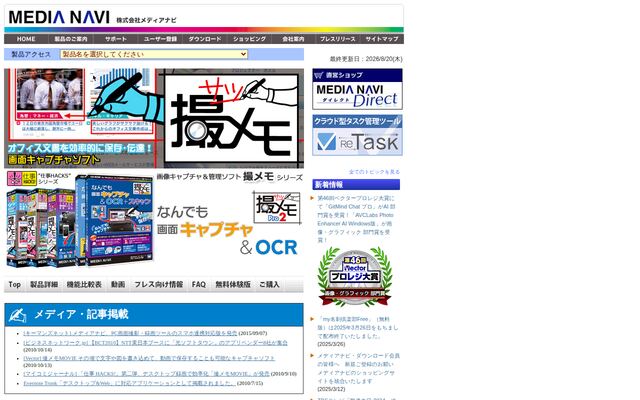
Task: Open the 第46回ベクタープロレジ大賞 news item
Action: (x=356, y=219)
